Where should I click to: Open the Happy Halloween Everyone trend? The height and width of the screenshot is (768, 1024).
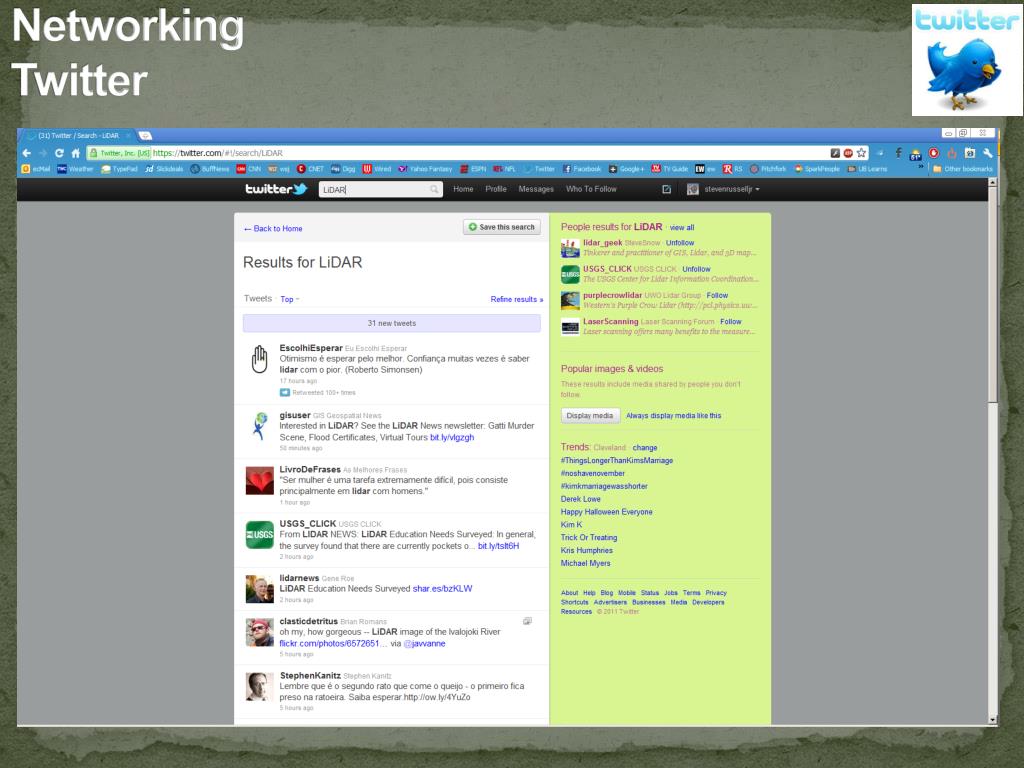[606, 512]
